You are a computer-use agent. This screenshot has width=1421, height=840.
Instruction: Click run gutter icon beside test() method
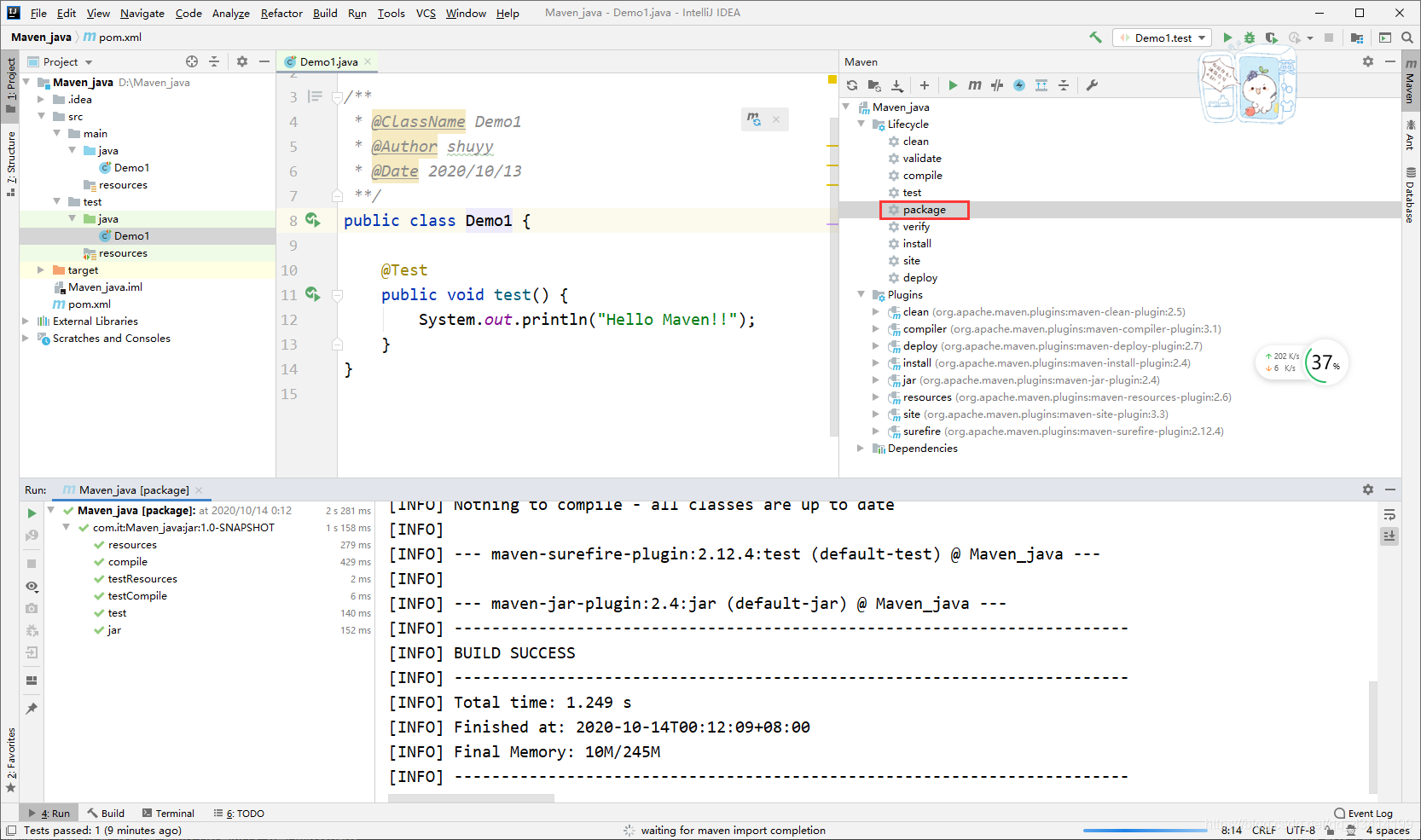313,294
